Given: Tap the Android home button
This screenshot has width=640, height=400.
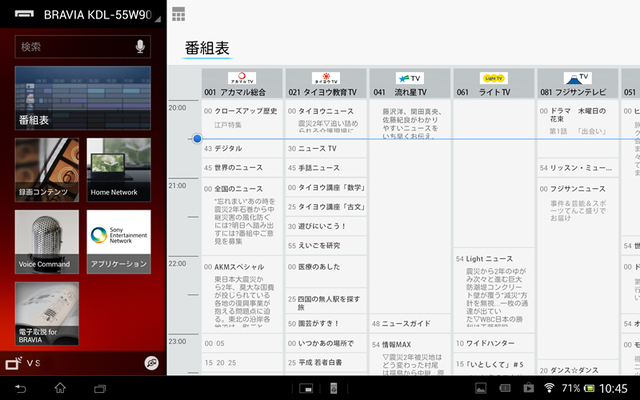Looking at the screenshot, I should click(x=59, y=387).
